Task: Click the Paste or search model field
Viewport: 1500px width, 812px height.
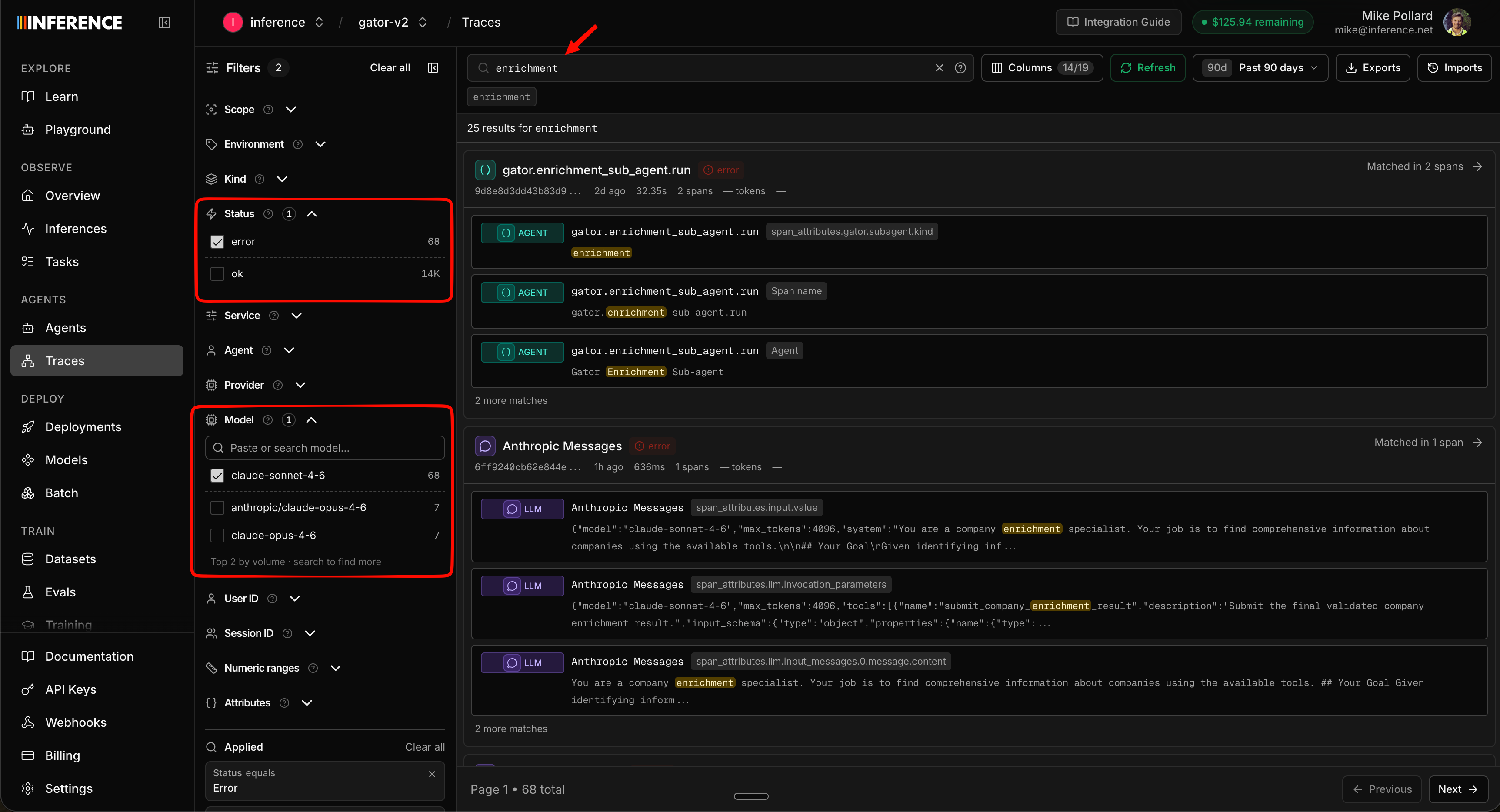Action: point(325,448)
